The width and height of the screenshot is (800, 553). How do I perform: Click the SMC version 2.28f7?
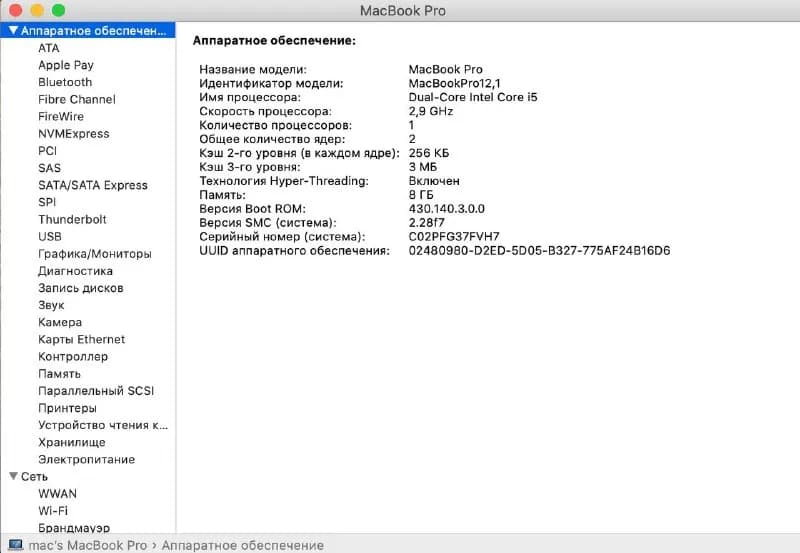tap(427, 223)
